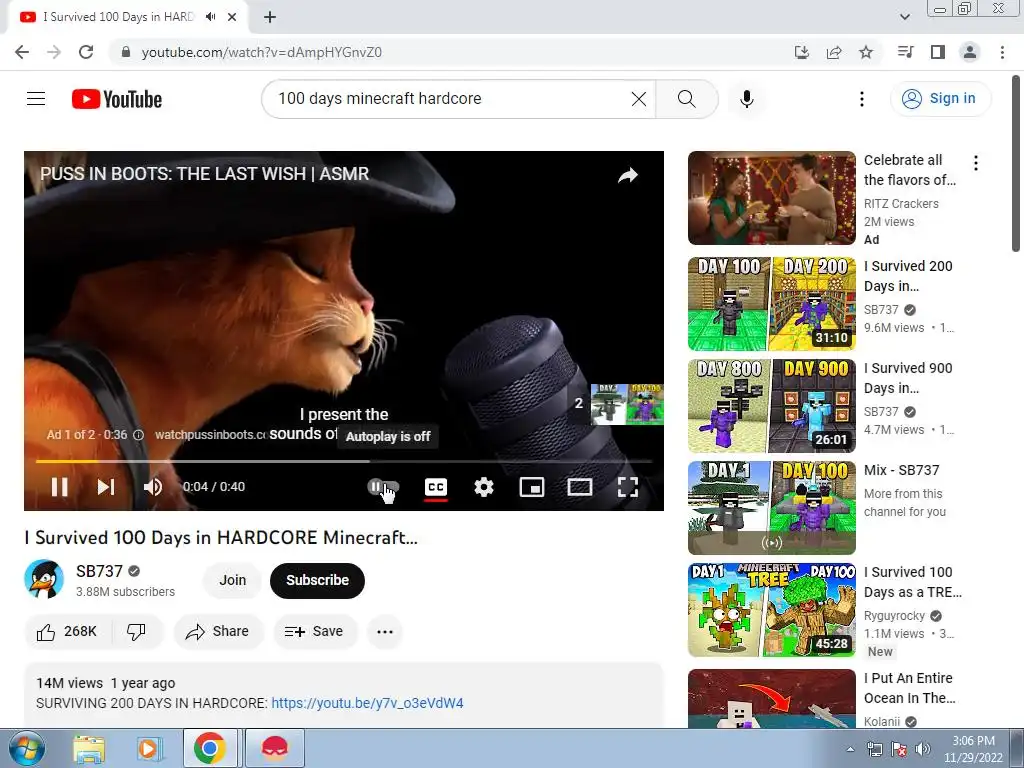Click the Sign in button
1024x768 pixels.
(x=940, y=99)
